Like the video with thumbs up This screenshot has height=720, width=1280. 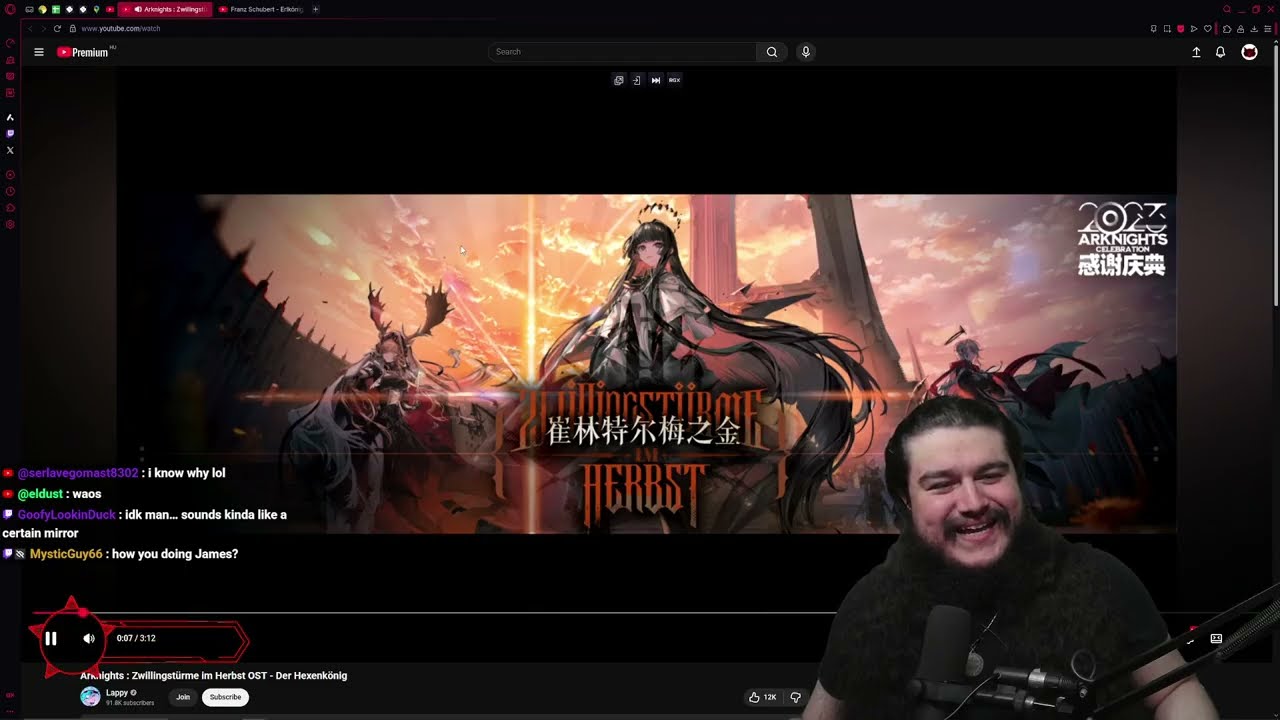pos(763,697)
